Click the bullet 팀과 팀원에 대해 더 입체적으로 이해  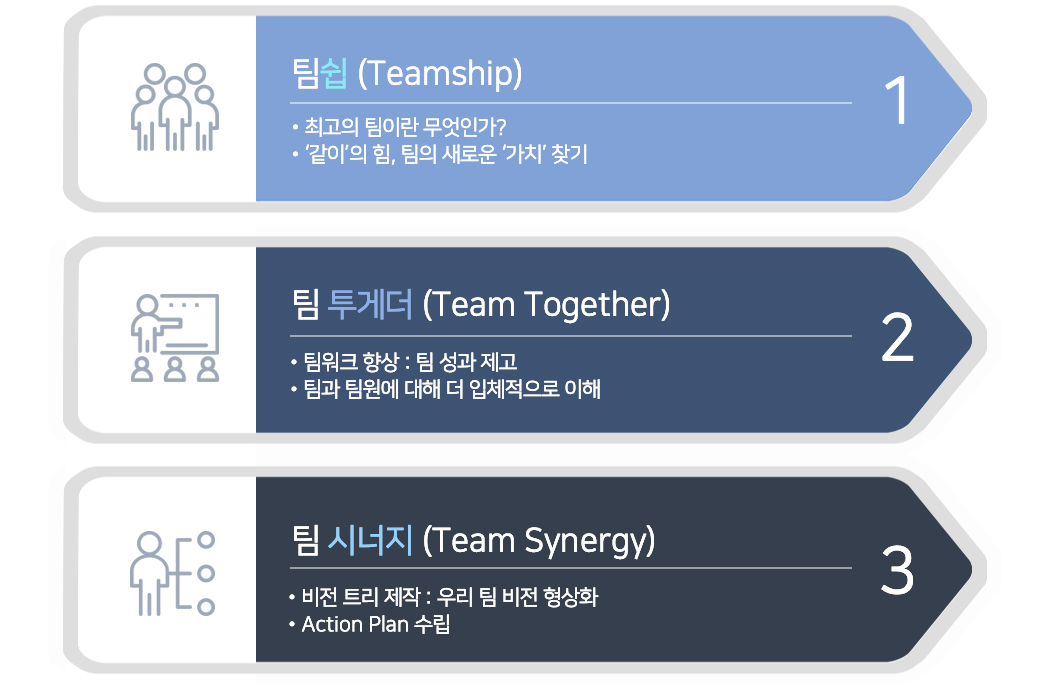445,389
